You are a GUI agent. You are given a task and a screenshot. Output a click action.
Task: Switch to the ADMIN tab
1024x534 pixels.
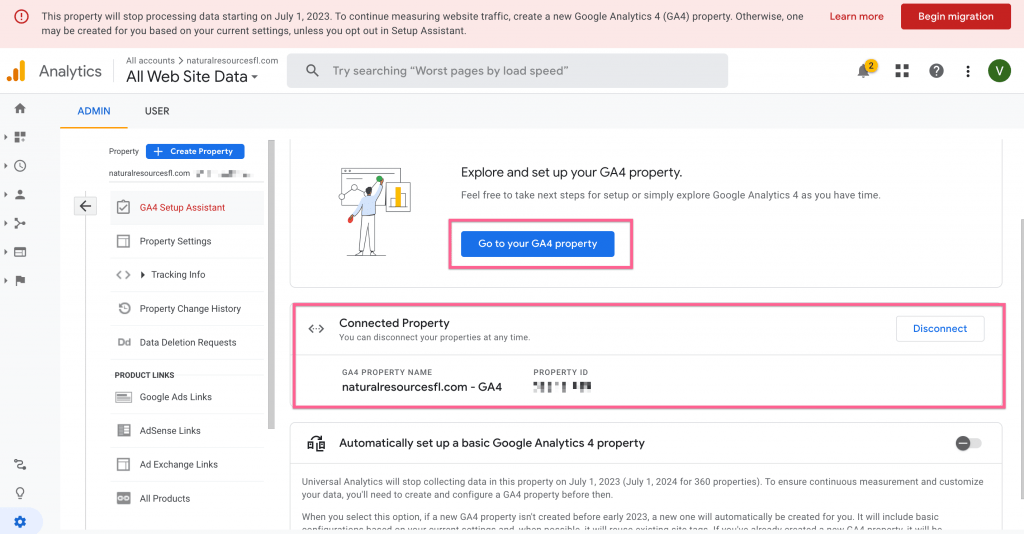pos(94,111)
